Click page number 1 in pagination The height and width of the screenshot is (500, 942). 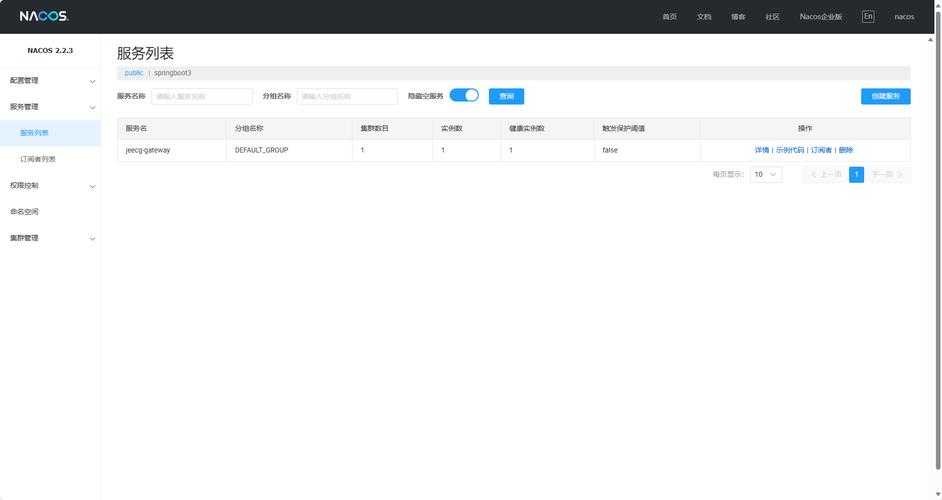[x=856, y=174]
